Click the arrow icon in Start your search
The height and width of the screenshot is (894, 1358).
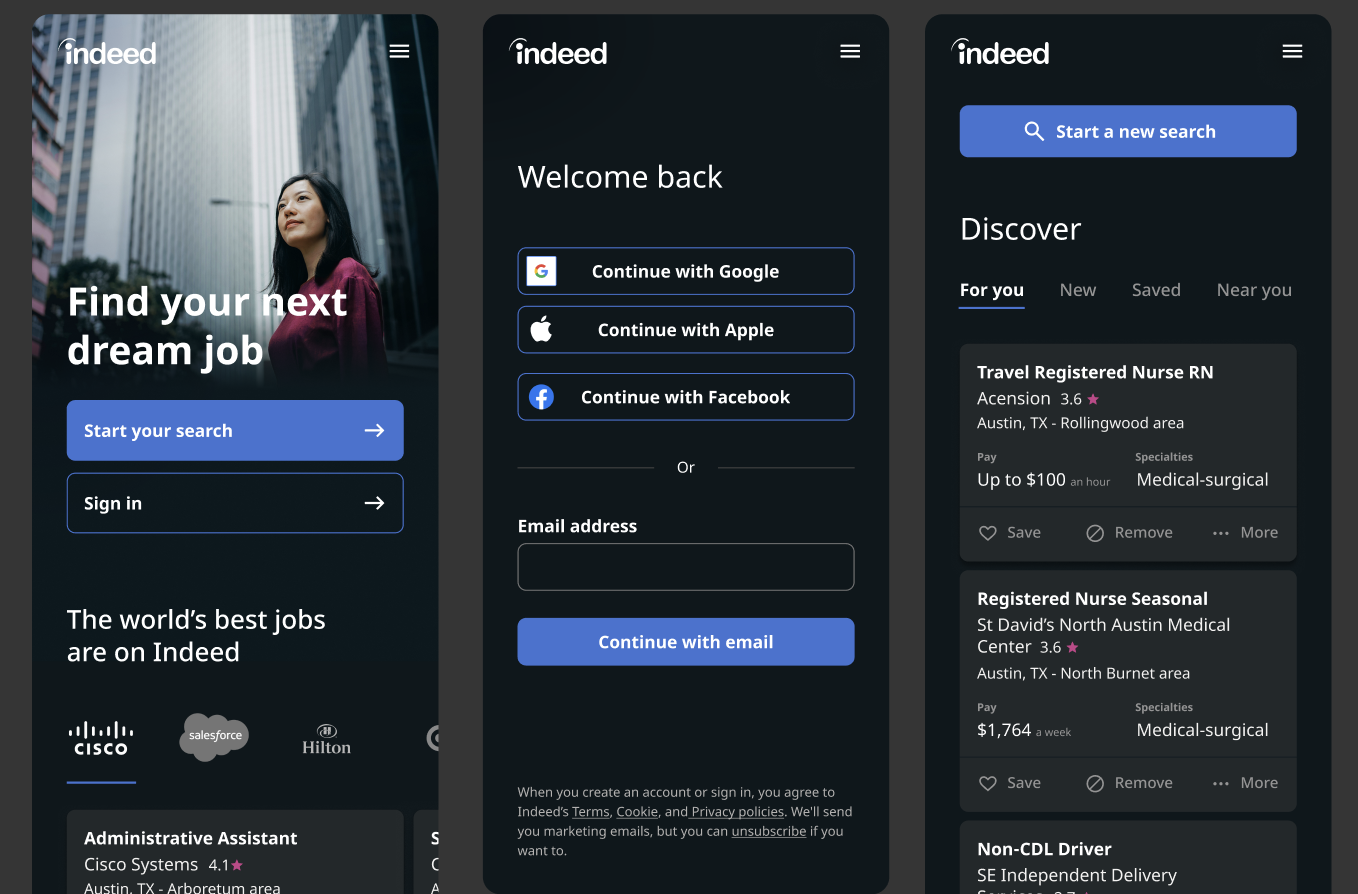[x=374, y=430]
